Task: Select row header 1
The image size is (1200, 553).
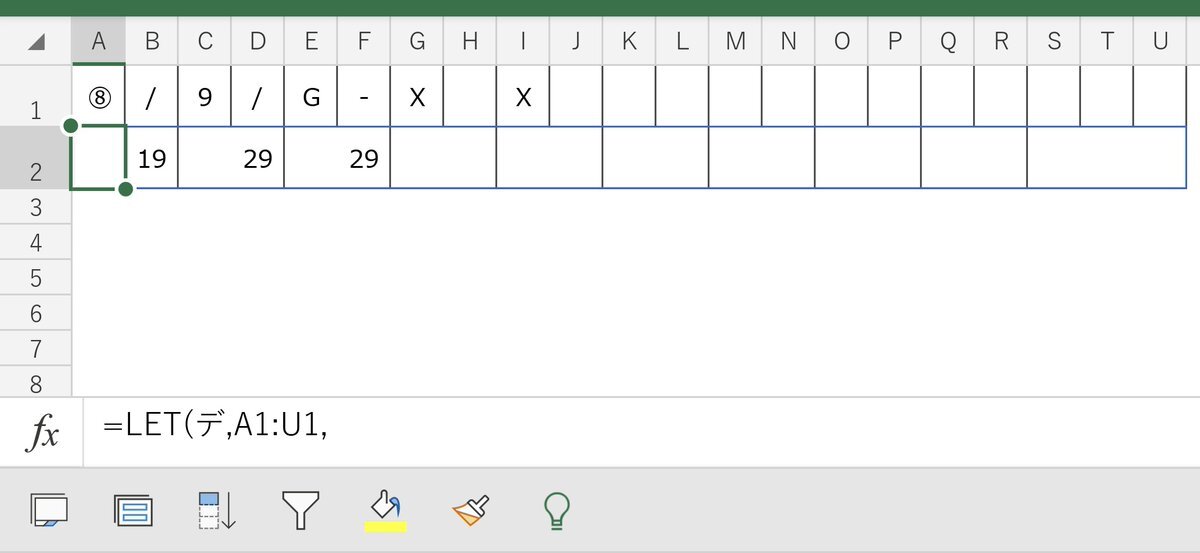Action: tap(36, 96)
